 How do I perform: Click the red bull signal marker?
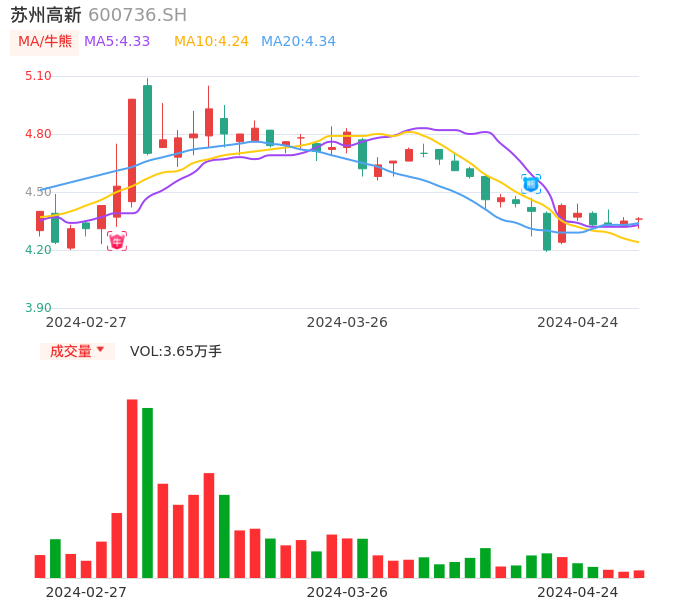point(117,241)
